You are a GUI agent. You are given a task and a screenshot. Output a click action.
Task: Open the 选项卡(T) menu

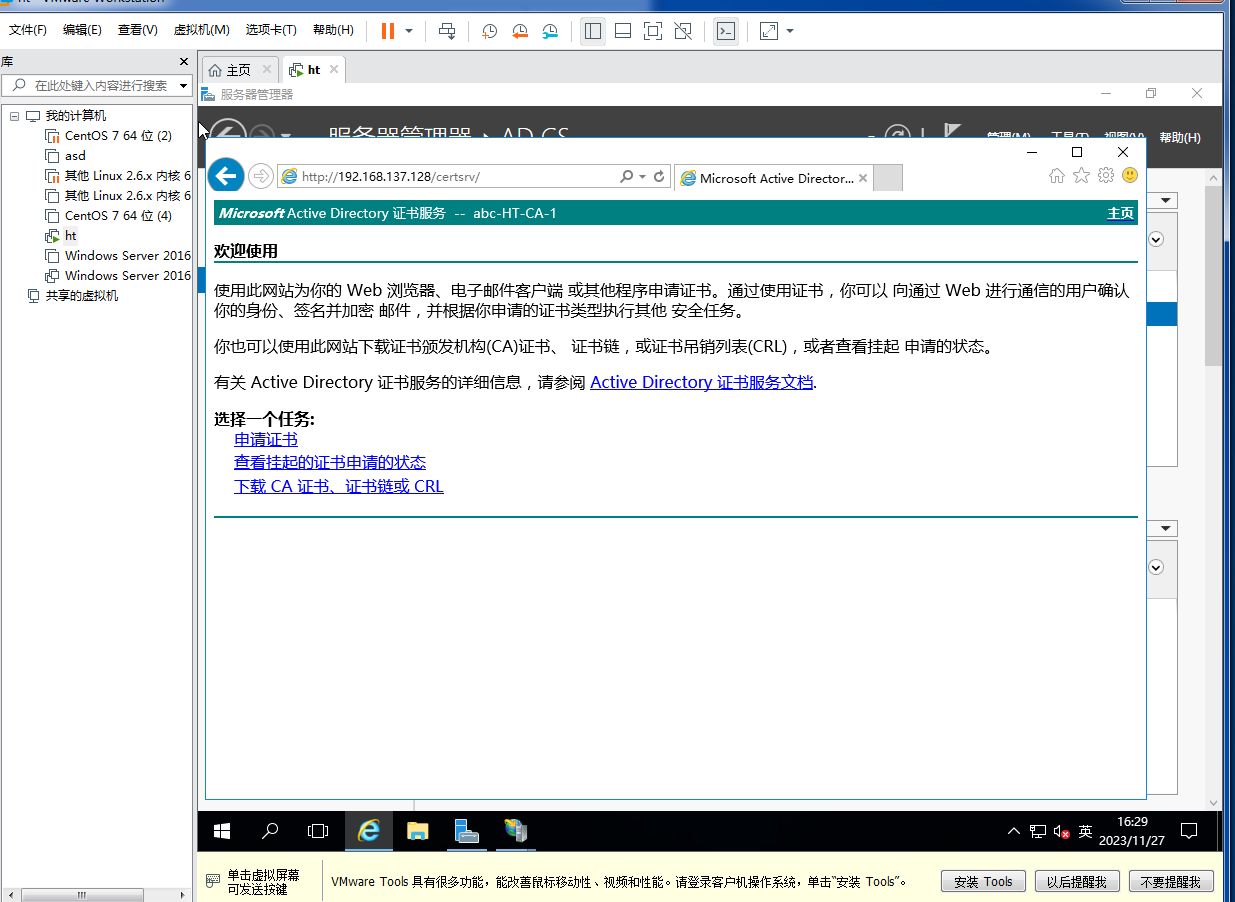coord(271,30)
